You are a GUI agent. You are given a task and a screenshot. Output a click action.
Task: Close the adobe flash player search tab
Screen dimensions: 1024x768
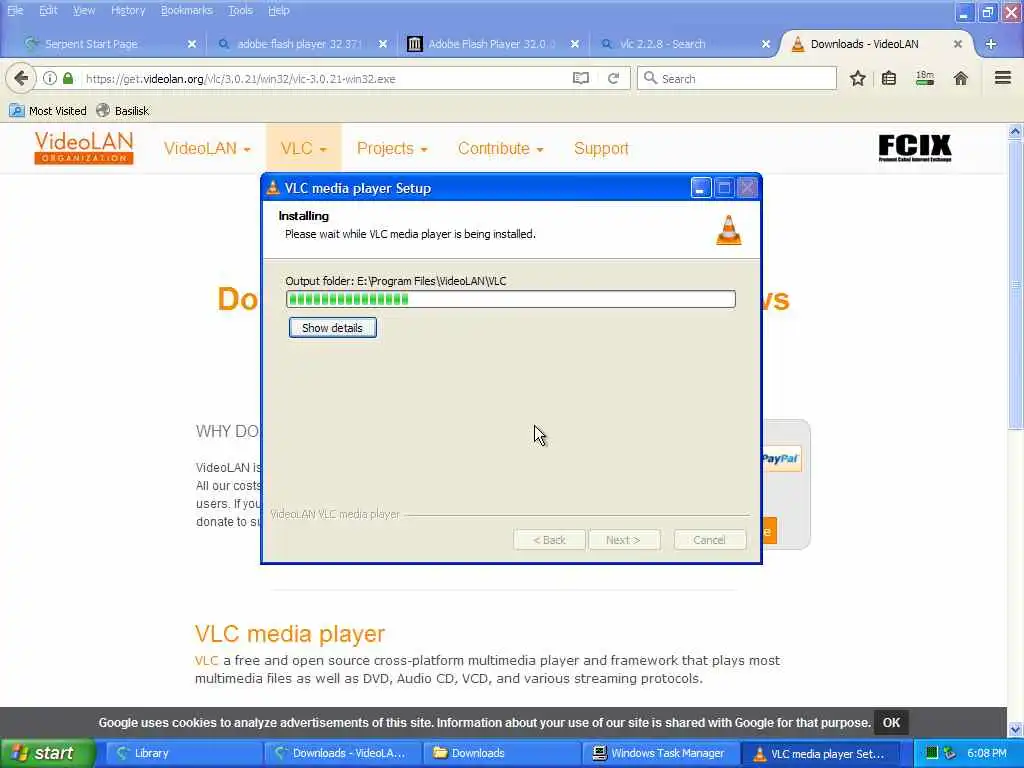coord(383,44)
